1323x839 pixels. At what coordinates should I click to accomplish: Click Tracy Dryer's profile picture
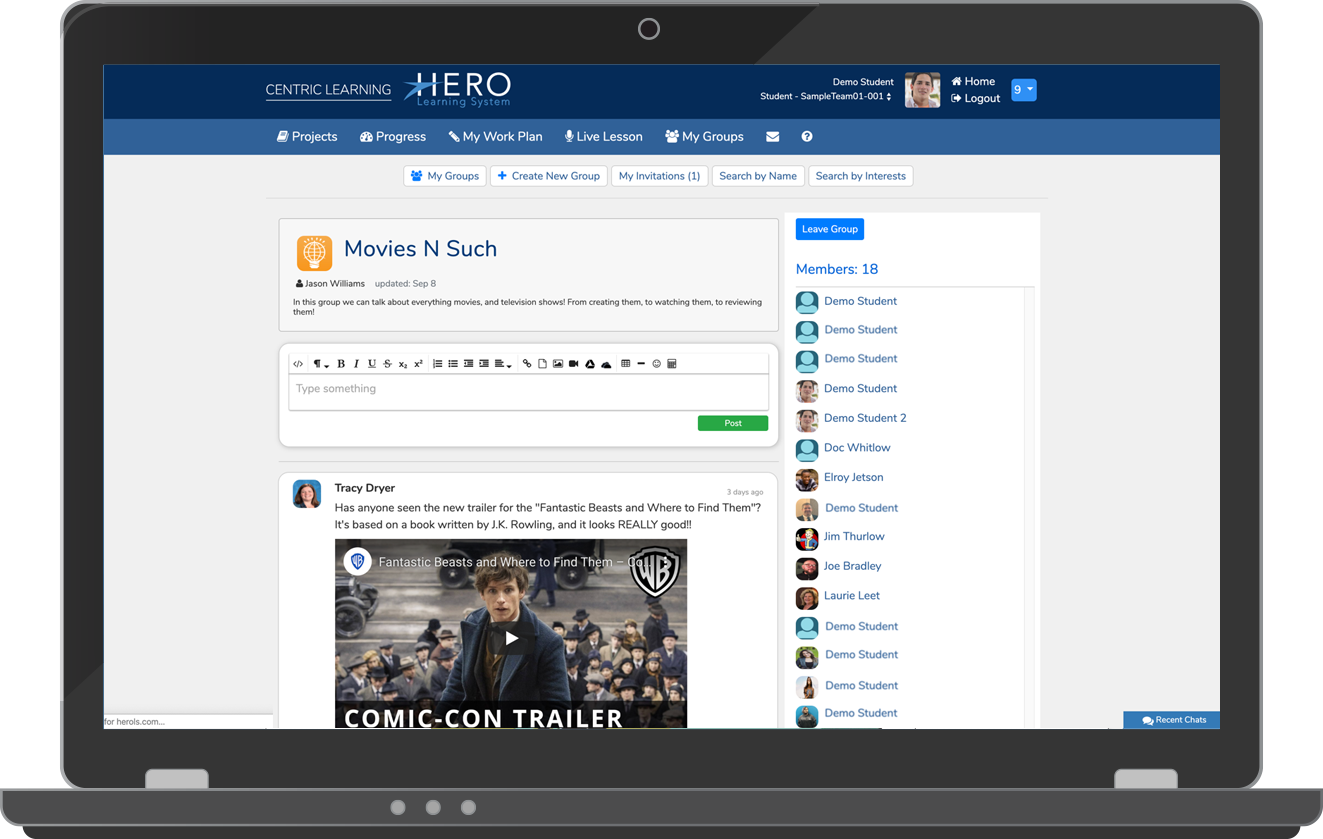pos(307,494)
